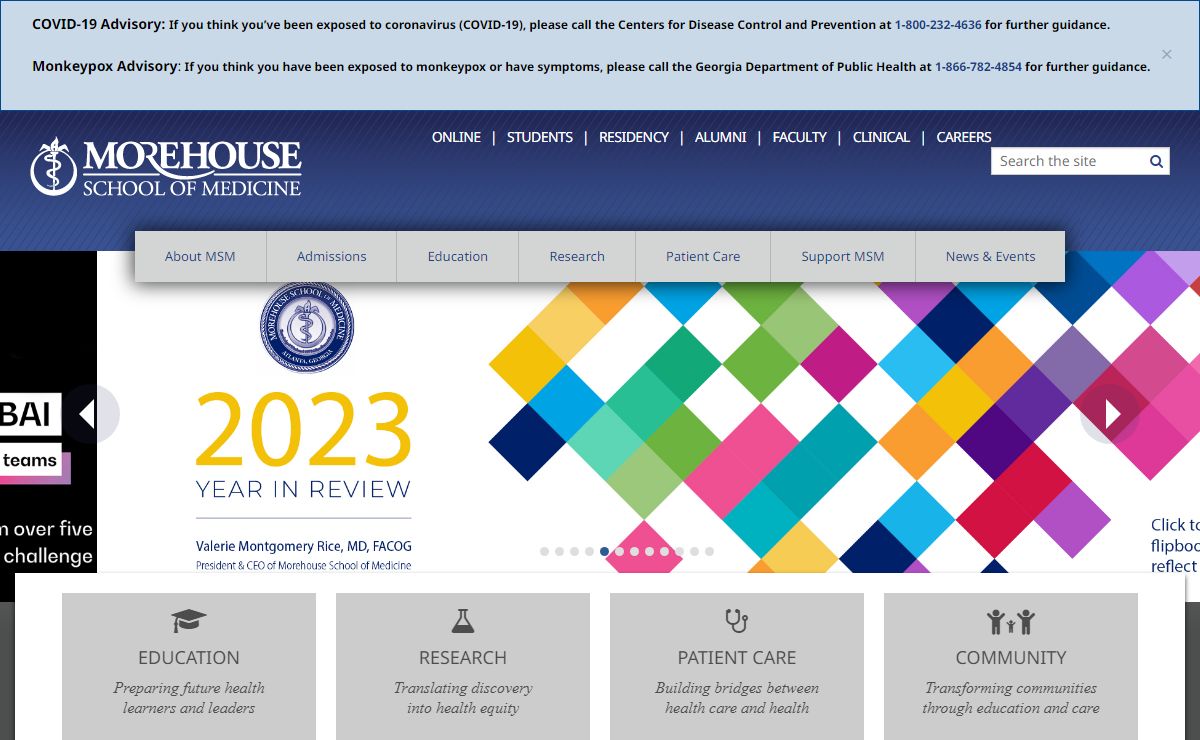Open the Admissions menu
The height and width of the screenshot is (740, 1200).
tap(332, 257)
